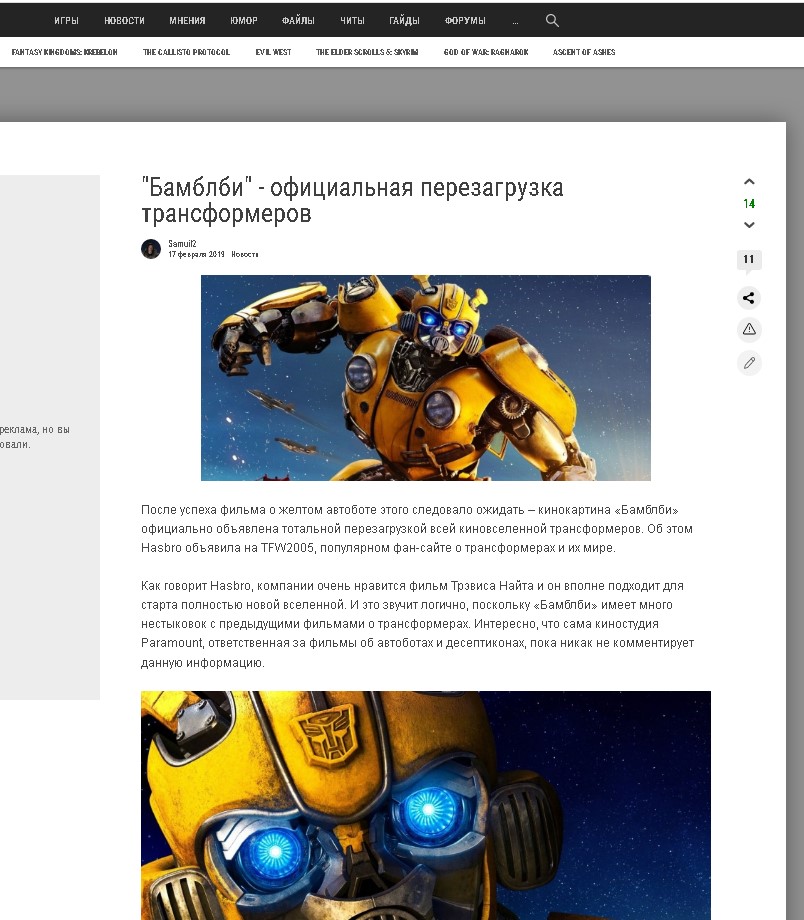Open the МНЕНИЯ section
Screen dimensions: 804x920
pos(187,21)
